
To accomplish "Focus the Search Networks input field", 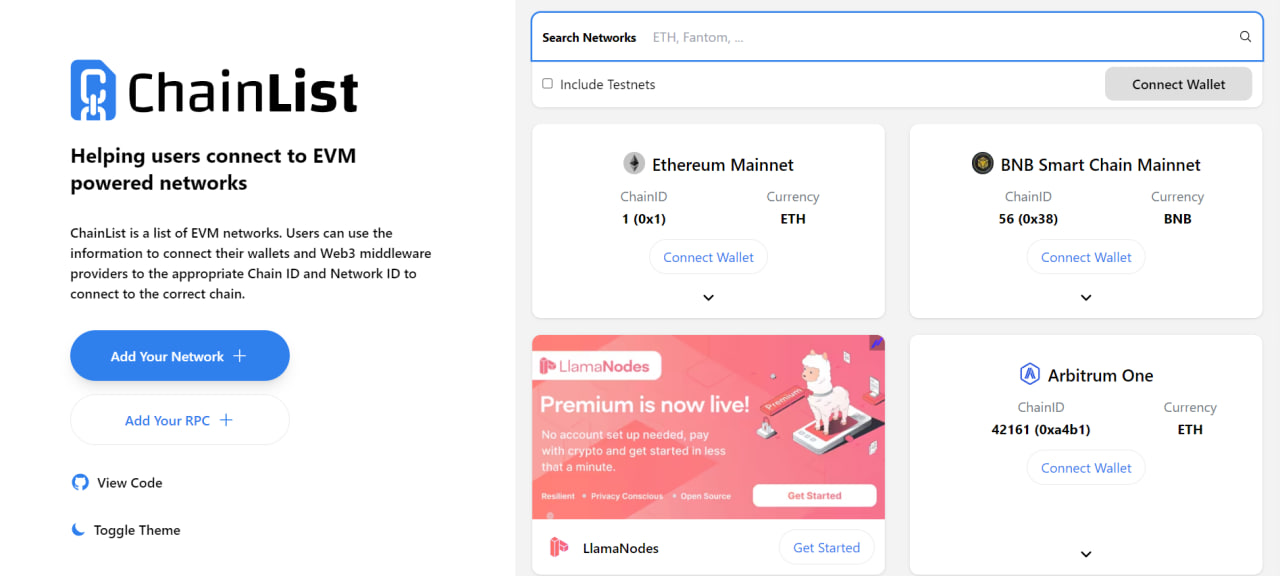I will click(x=940, y=37).
